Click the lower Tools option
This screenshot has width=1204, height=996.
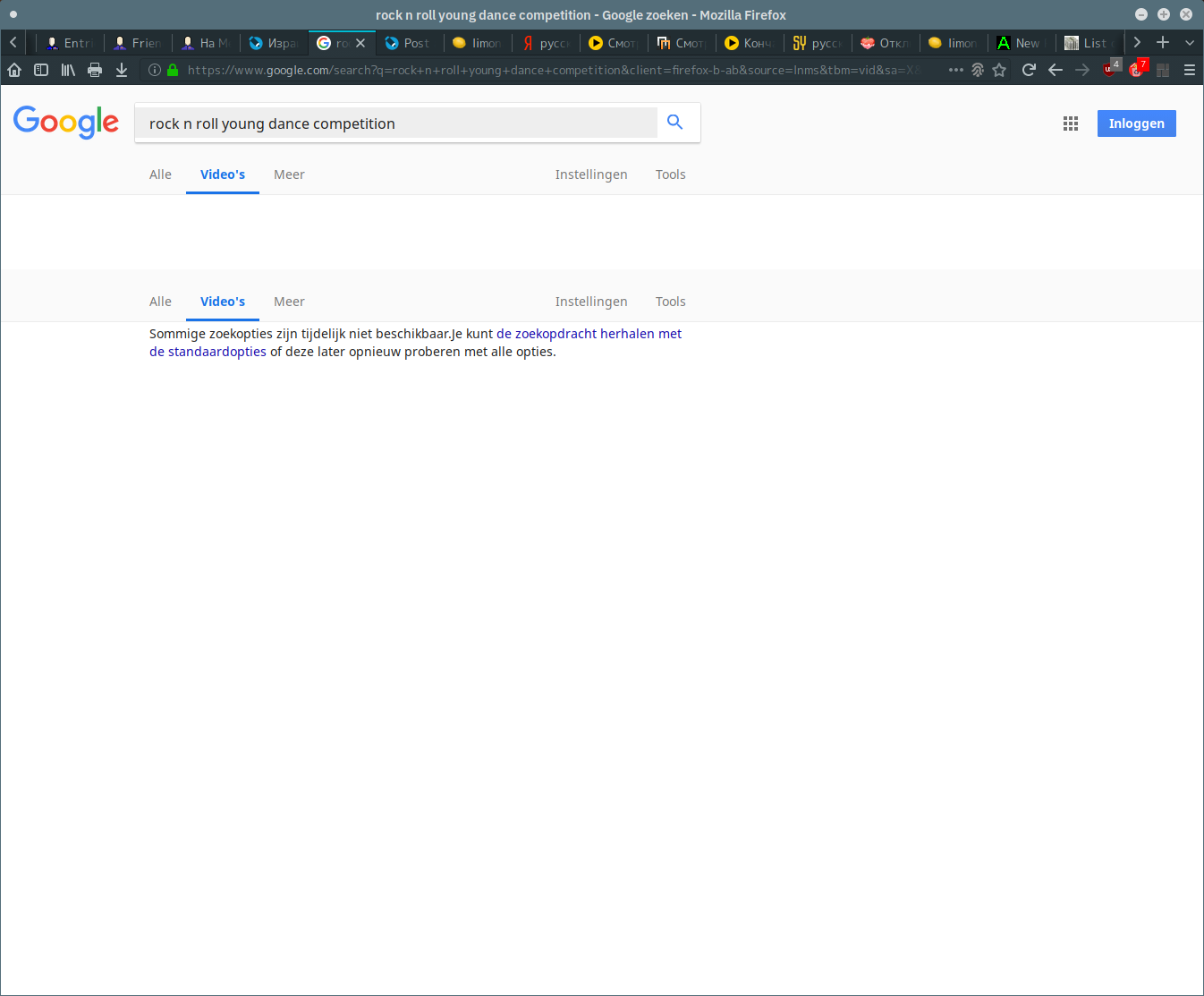click(x=670, y=302)
